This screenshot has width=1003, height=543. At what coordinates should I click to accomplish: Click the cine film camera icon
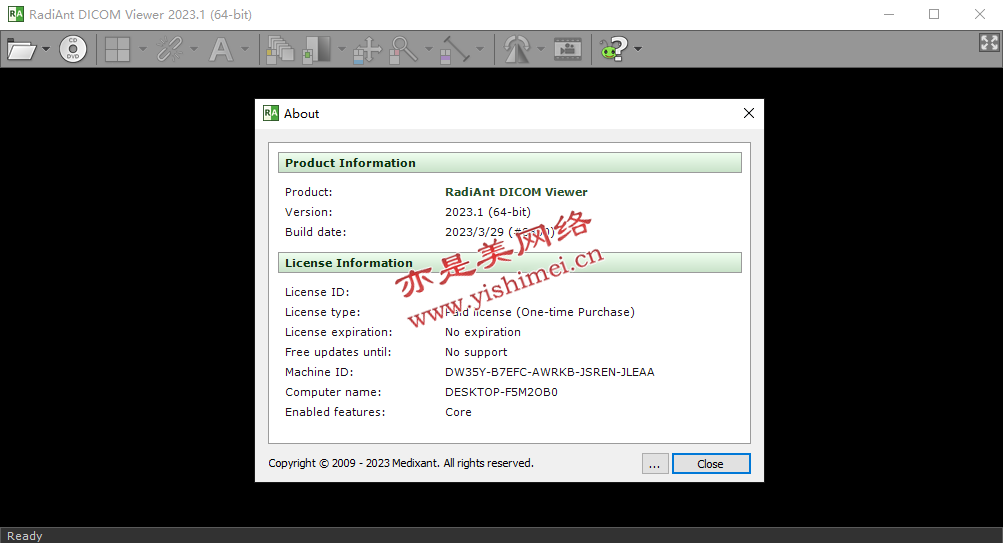[567, 49]
